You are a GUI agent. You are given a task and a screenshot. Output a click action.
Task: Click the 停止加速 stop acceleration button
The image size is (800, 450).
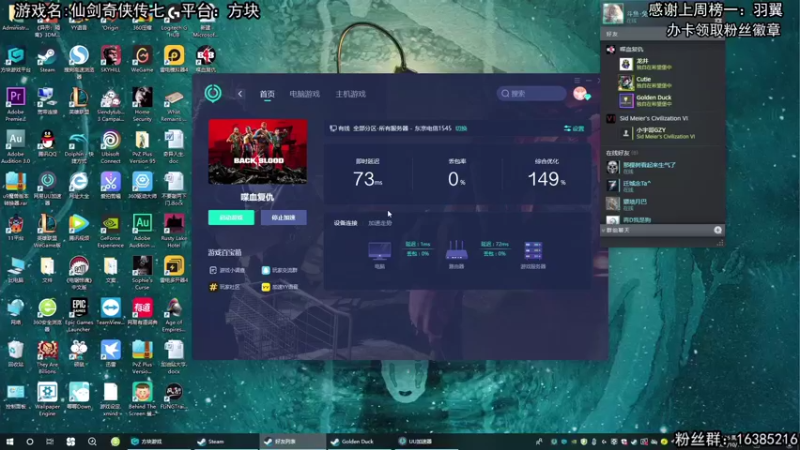coord(284,217)
